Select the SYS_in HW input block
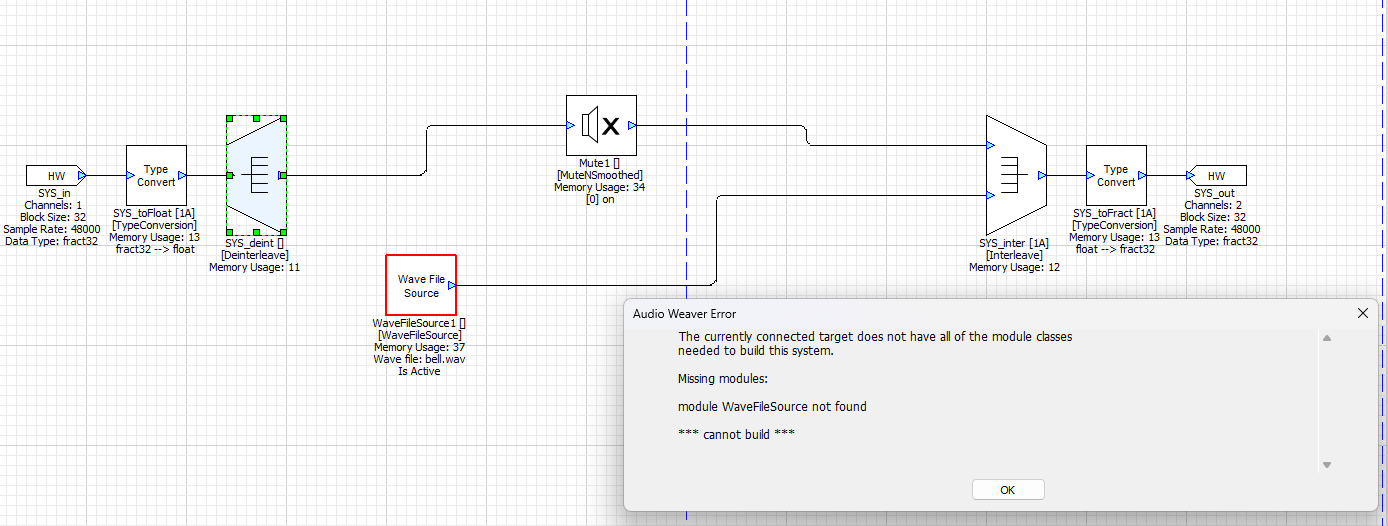 coord(54,176)
